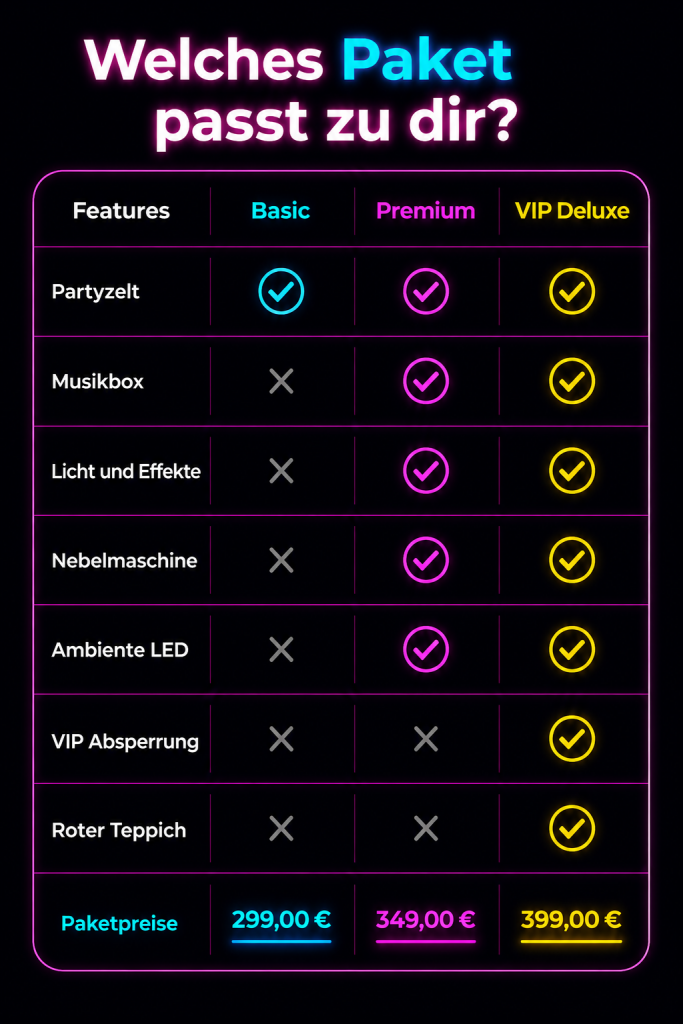Click the cyan Partyzelt checkmark under Basic
Screen dimensions: 683x1024
[x=281, y=291]
